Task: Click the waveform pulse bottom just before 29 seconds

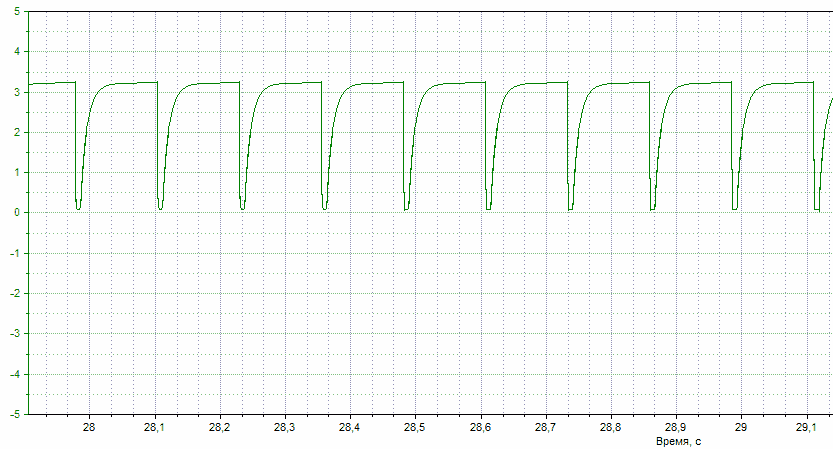Action: tap(734, 205)
